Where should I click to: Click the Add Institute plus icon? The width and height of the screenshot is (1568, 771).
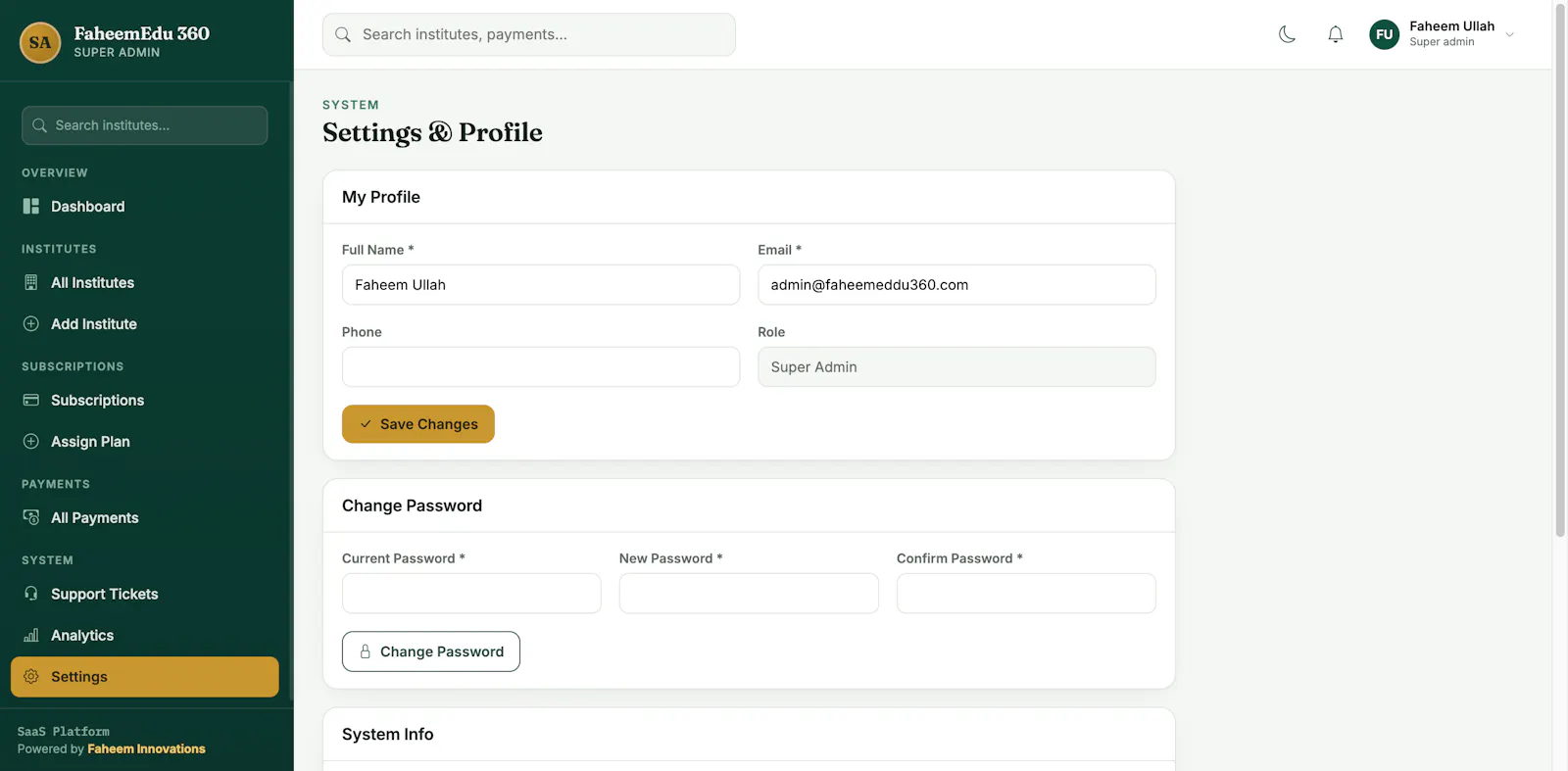point(31,324)
